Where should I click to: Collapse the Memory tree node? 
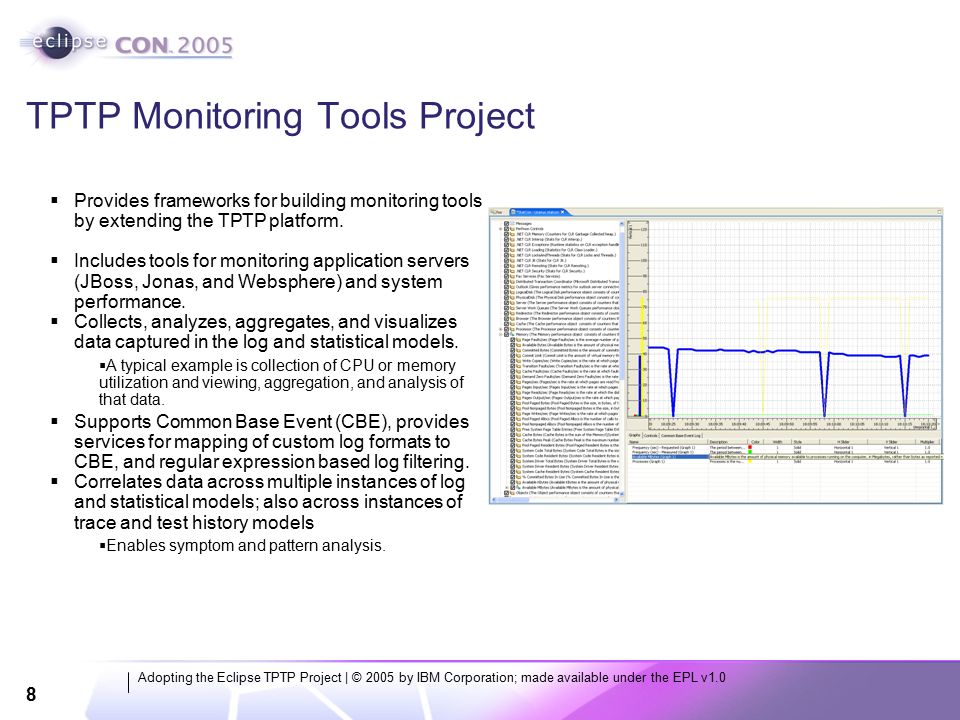coord(501,334)
